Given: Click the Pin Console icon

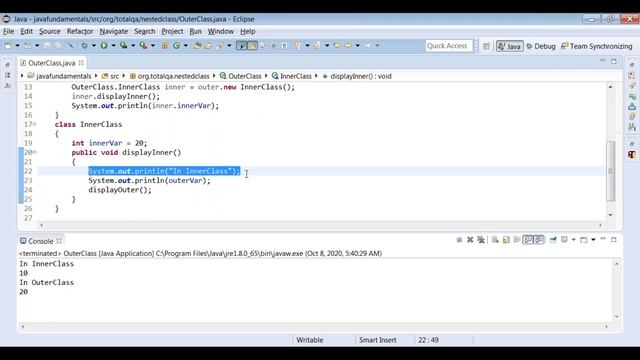Looking at the screenshot, I should tap(553, 240).
